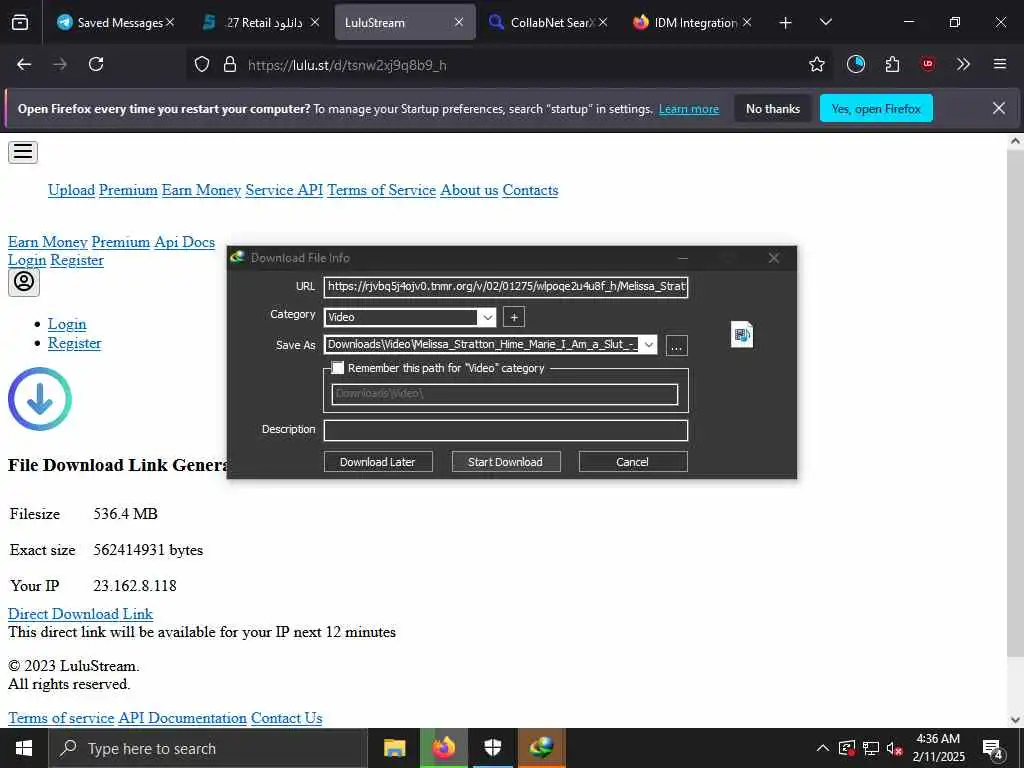The height and width of the screenshot is (768, 1024).
Task: Switch to Firefox in the taskbar
Action: pyautogui.click(x=444, y=748)
